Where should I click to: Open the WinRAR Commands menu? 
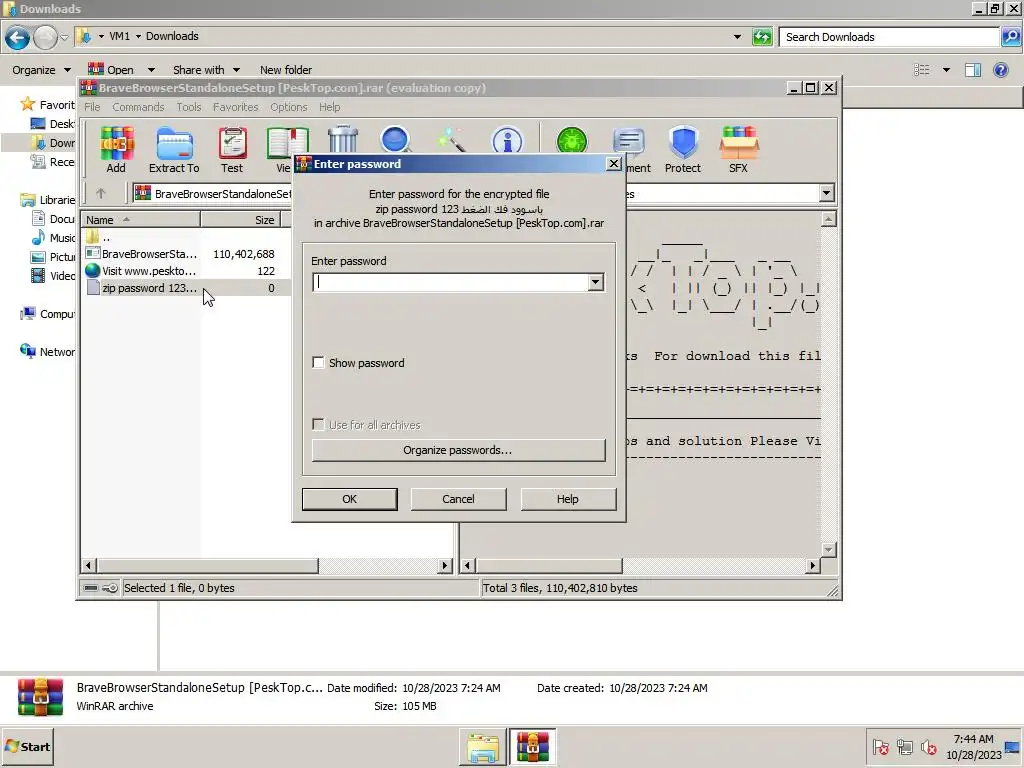point(138,107)
